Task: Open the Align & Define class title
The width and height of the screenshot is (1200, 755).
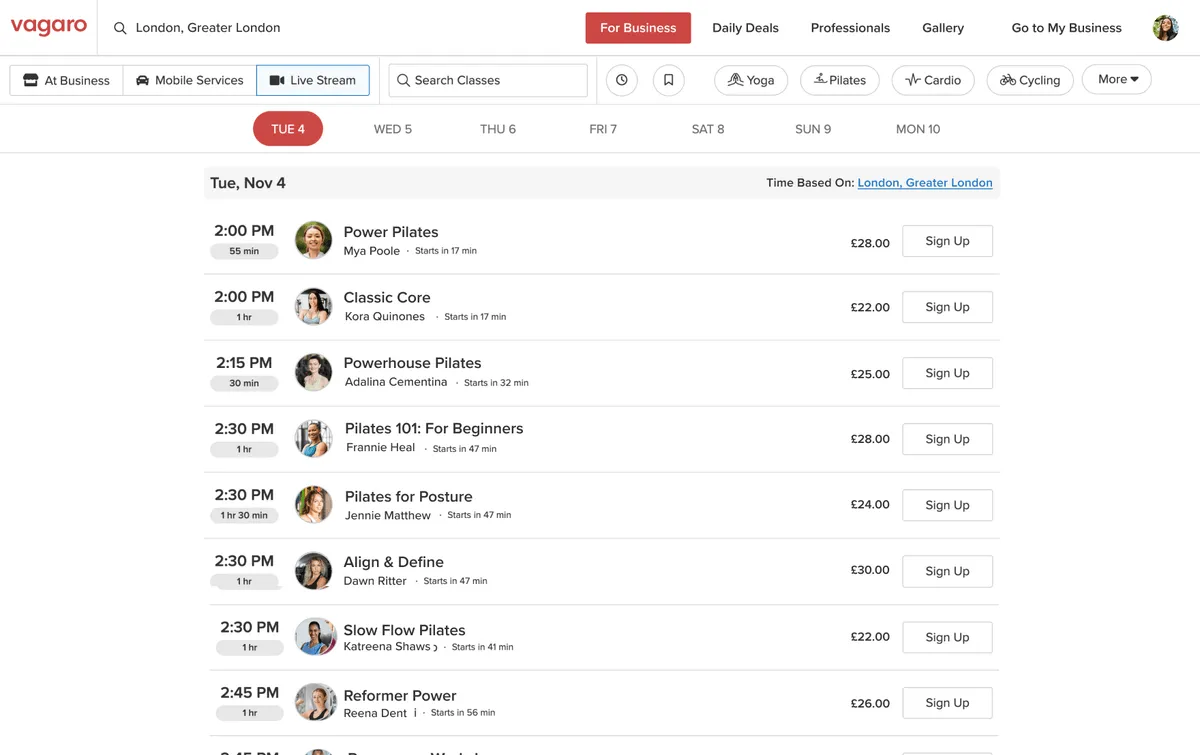Action: coord(393,562)
